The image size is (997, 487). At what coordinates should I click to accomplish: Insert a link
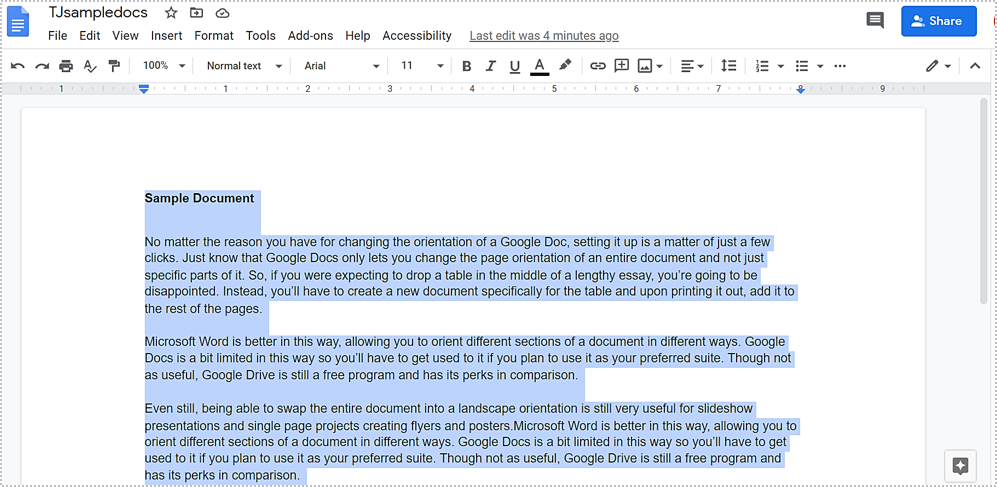(598, 65)
